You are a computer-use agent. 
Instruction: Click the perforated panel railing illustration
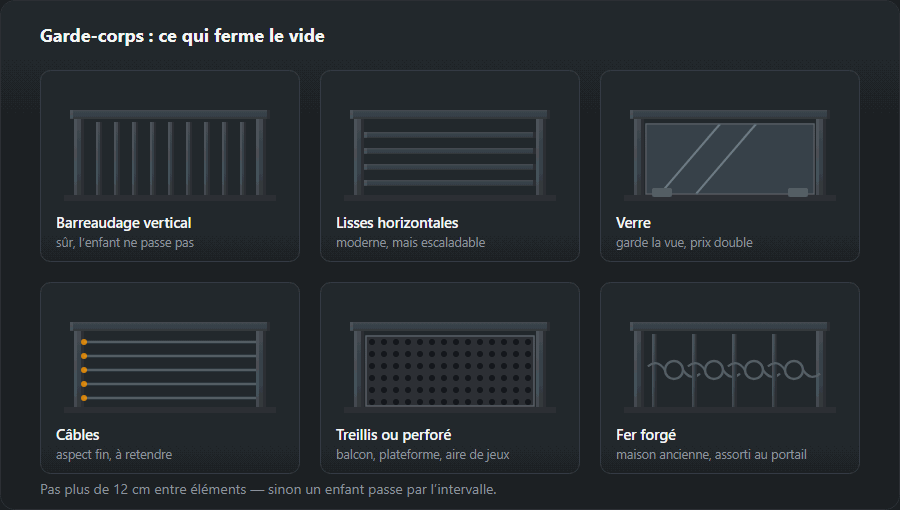[x=449, y=367]
